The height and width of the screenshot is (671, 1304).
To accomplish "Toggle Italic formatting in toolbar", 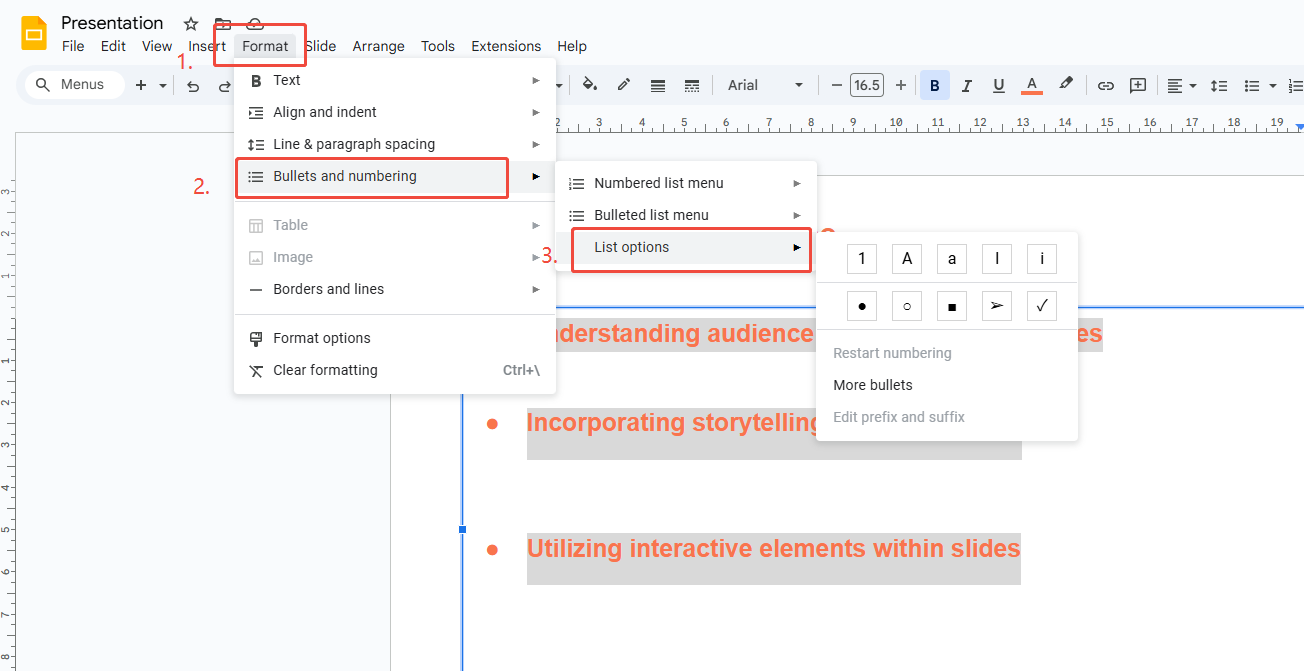I will coord(966,86).
